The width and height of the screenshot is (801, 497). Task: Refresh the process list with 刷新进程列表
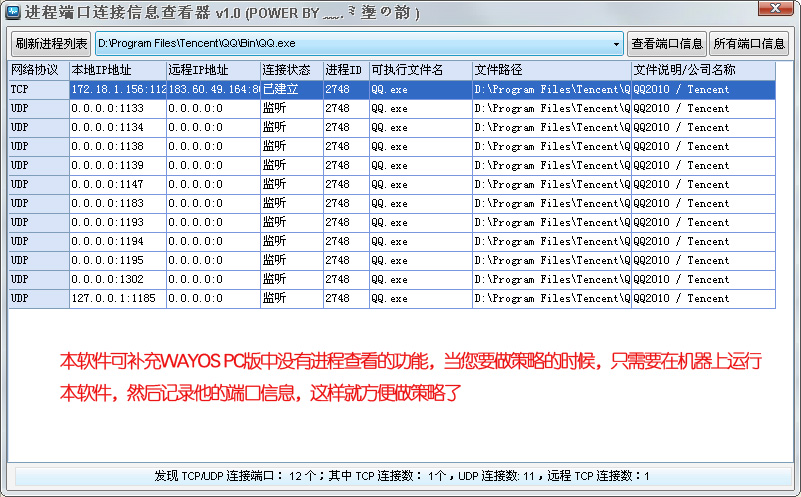(x=51, y=43)
